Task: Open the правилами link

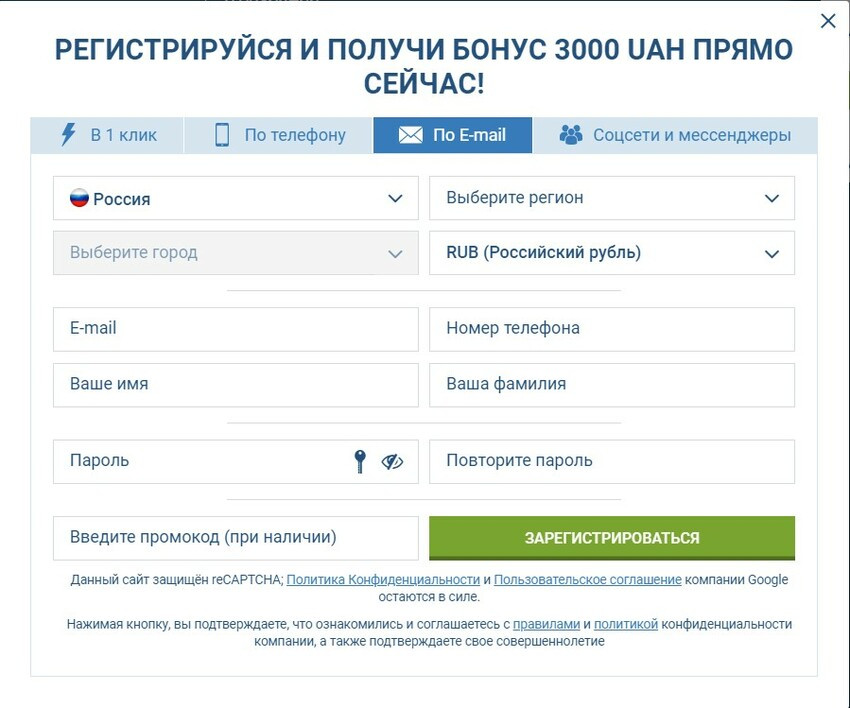Action: pos(546,624)
